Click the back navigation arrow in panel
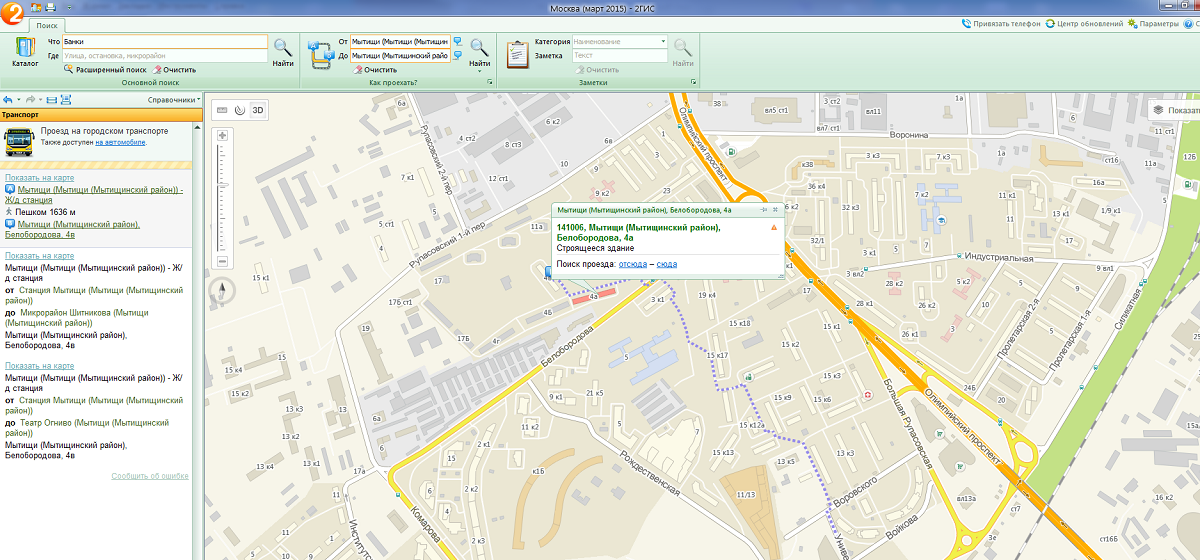Viewport: 1200px width, 560px height. (8, 100)
